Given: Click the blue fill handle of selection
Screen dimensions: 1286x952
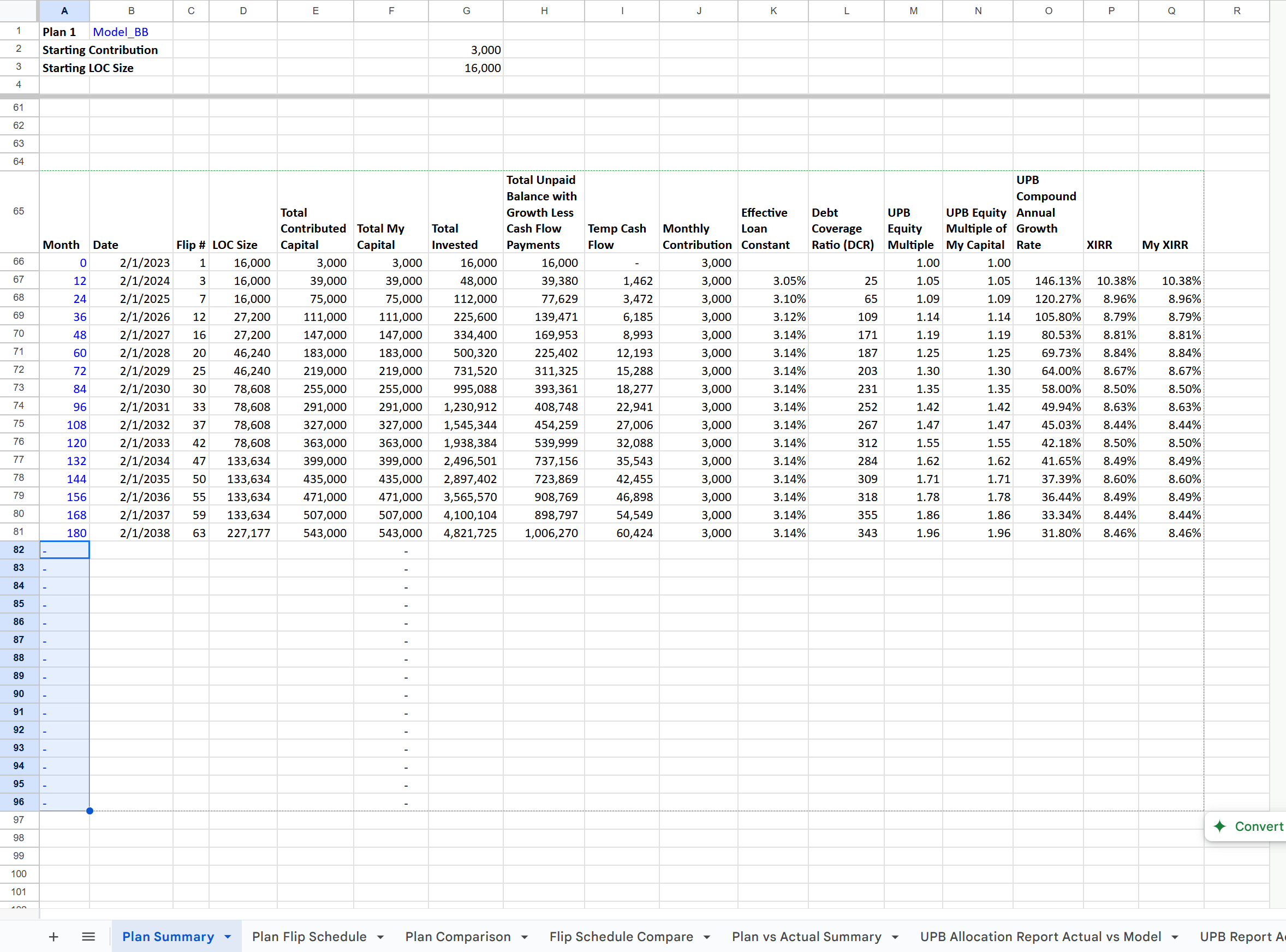Looking at the screenshot, I should pyautogui.click(x=90, y=811).
